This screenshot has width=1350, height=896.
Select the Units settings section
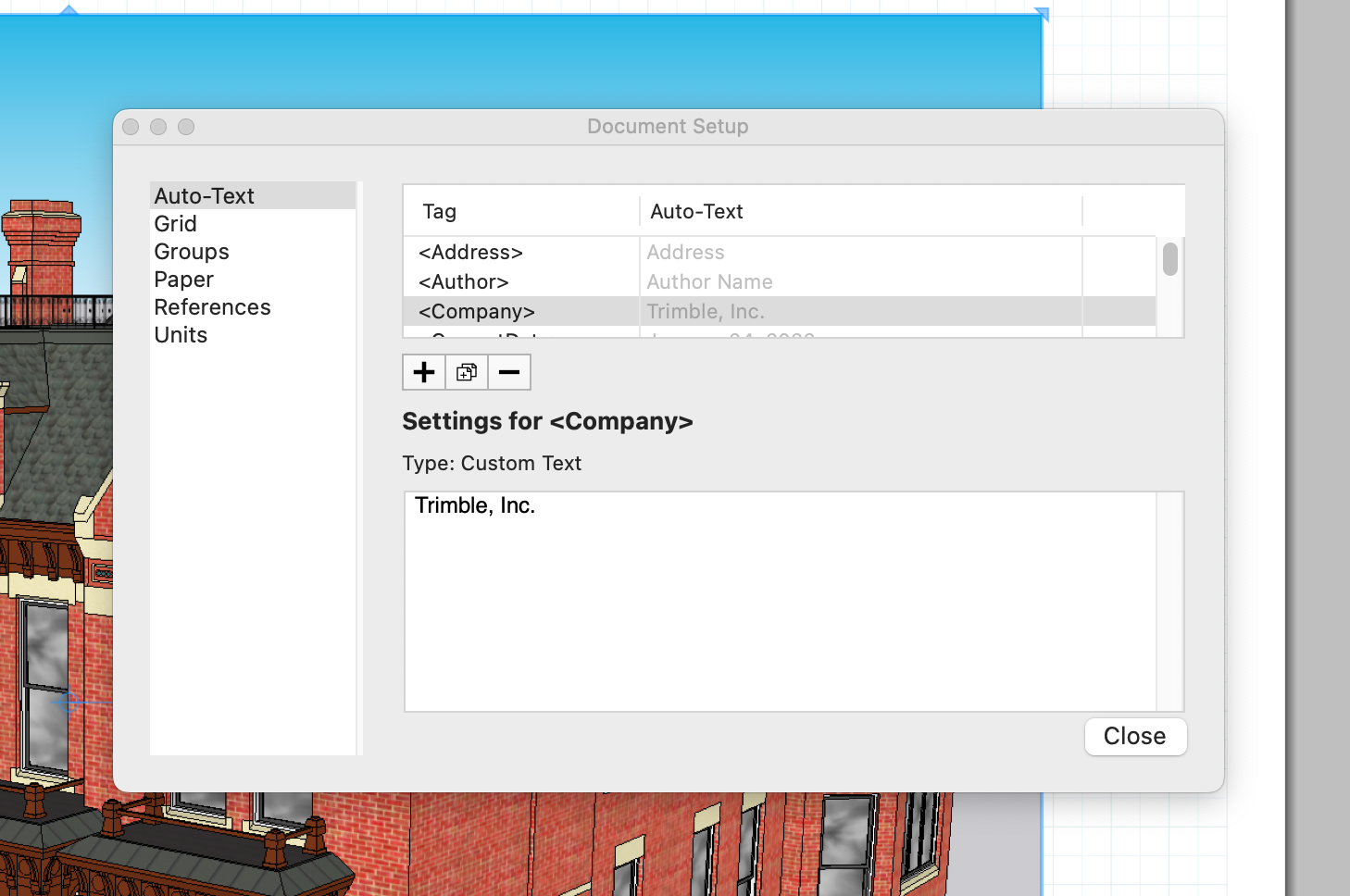[181, 334]
